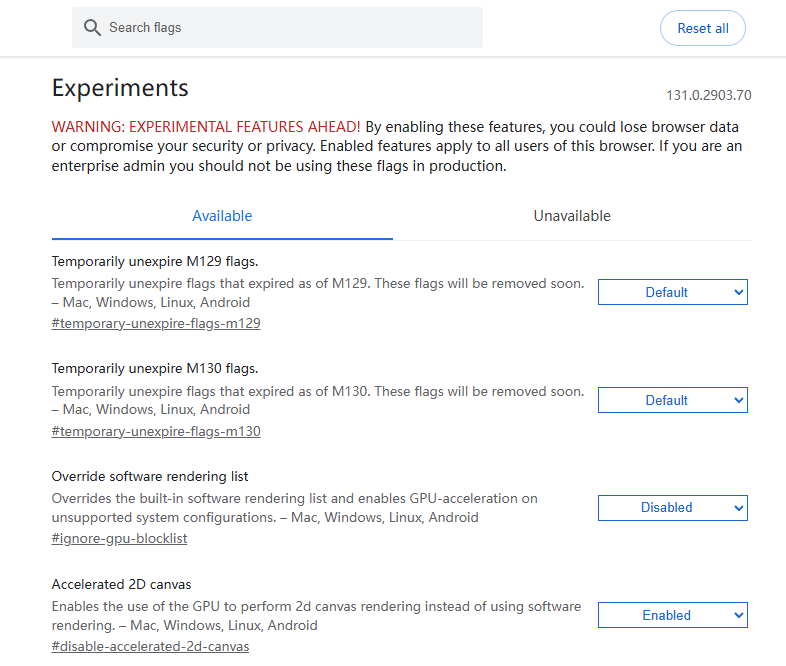The height and width of the screenshot is (666, 786).
Task: Click the red WARNING: EXPERIMENTAL FEATURES AHEAD! text
Action: (x=206, y=127)
